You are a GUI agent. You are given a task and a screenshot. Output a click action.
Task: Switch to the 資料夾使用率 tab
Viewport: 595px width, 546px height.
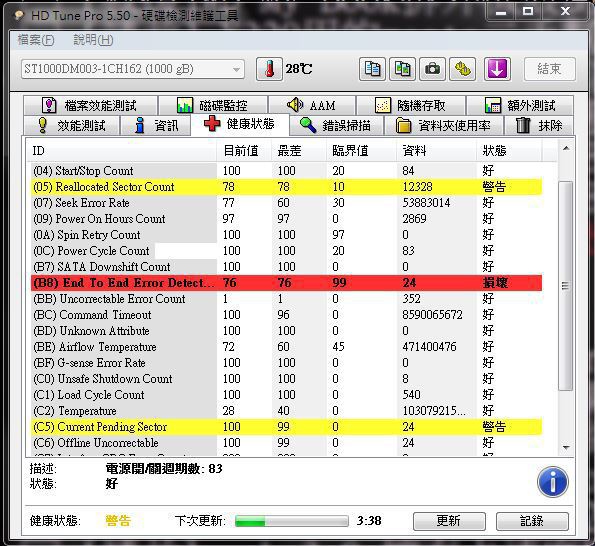click(x=443, y=125)
